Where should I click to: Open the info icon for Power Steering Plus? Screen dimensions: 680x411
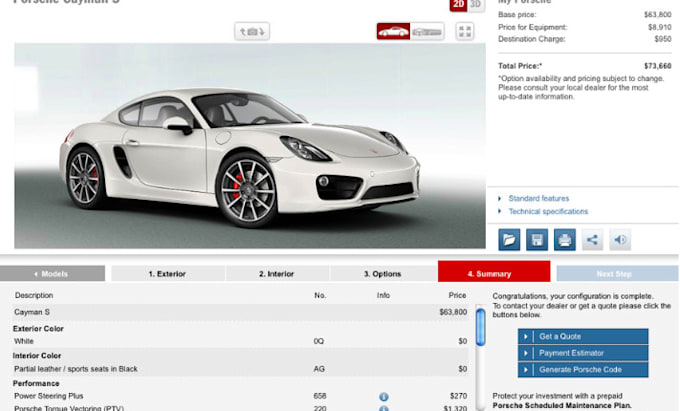click(383, 396)
